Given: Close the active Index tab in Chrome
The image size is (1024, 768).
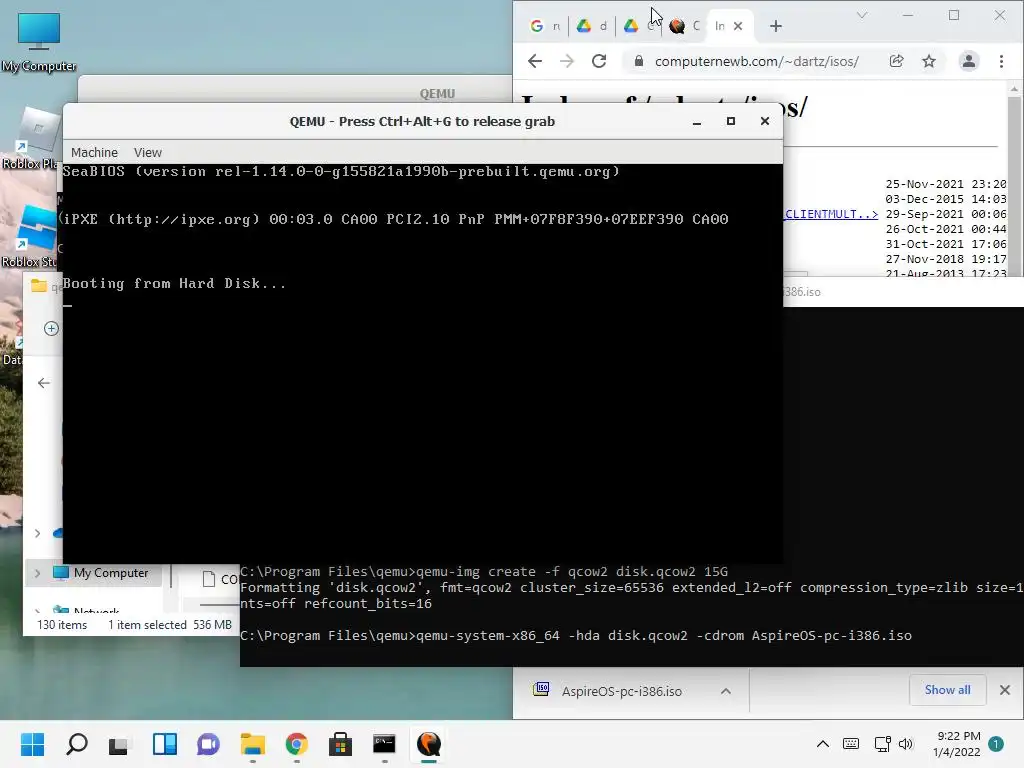Looking at the screenshot, I should point(738,26).
